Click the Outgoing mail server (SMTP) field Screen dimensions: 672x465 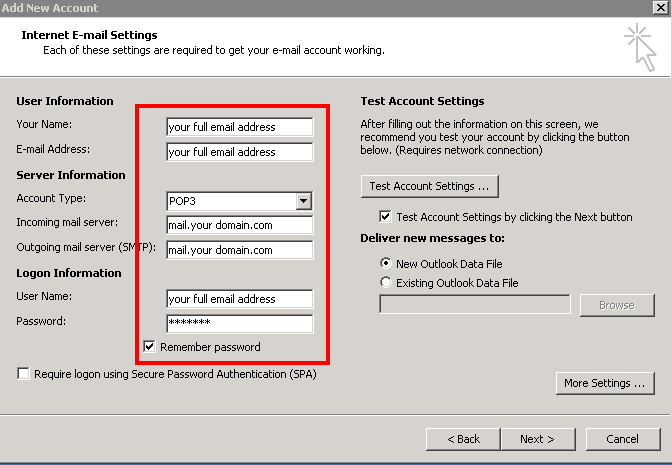(x=240, y=250)
